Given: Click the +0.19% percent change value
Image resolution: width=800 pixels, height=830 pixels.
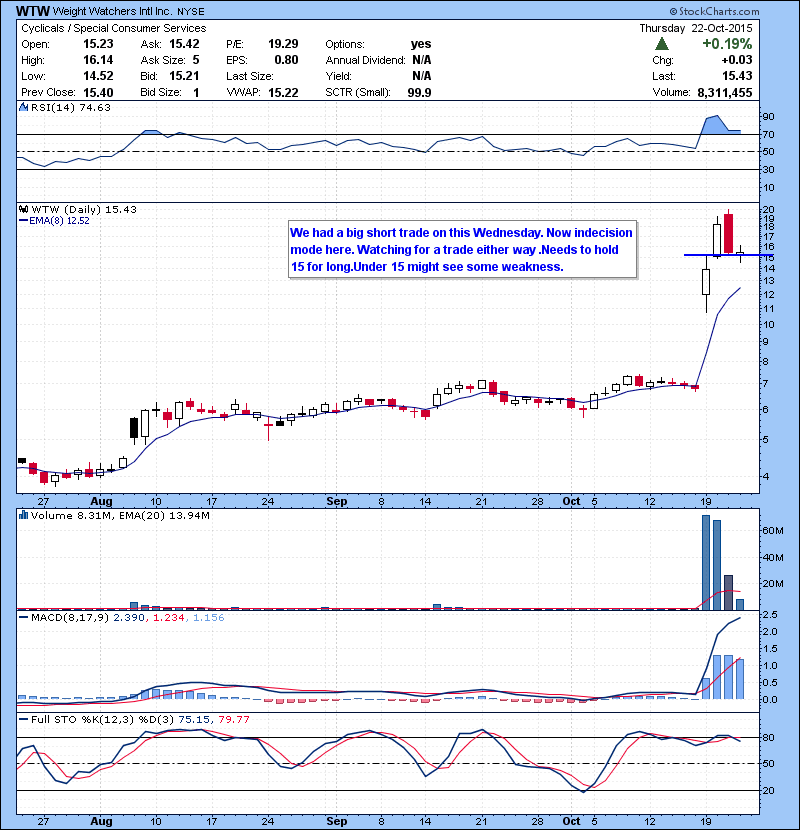Looking at the screenshot, I should [x=727, y=44].
